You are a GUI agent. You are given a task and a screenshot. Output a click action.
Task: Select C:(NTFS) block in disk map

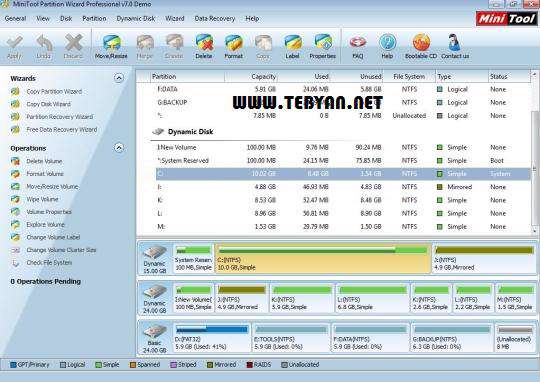[x=323, y=258]
